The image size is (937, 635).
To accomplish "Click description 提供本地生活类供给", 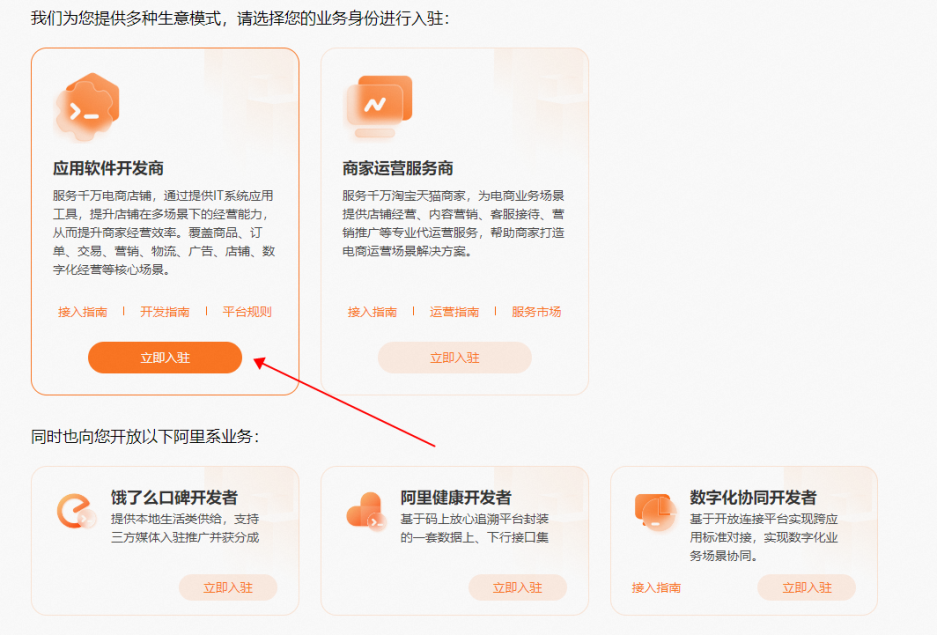I will pos(185,528).
